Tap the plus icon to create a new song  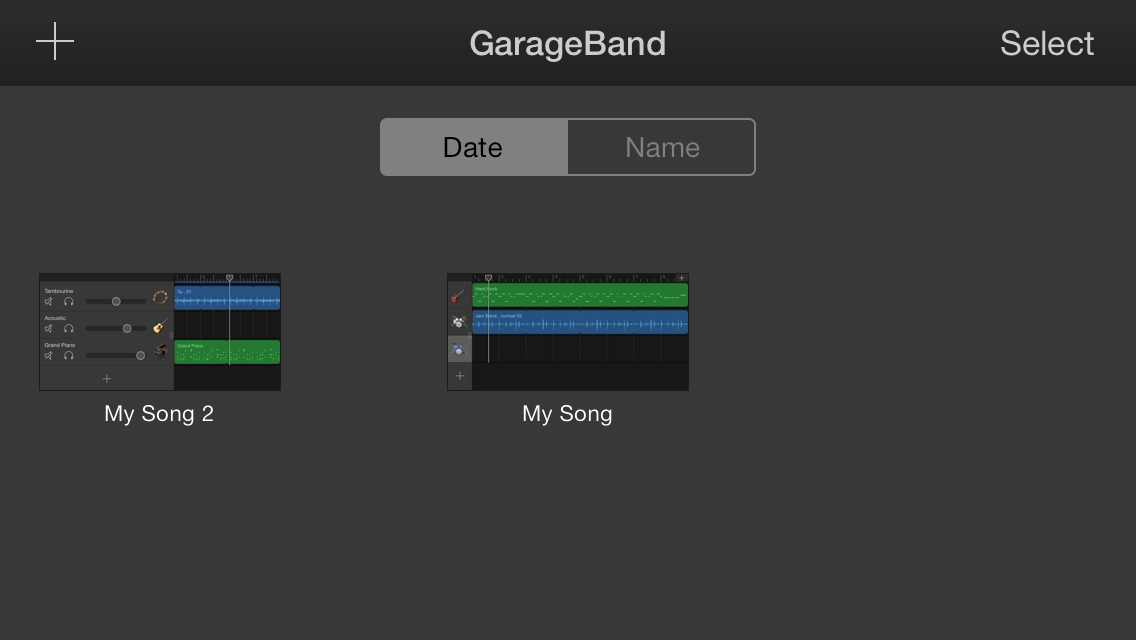pyautogui.click(x=55, y=41)
